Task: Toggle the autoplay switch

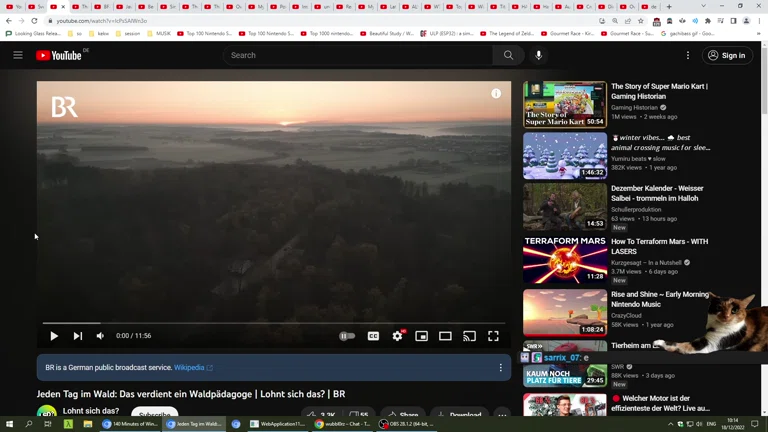Action: [x=347, y=336]
